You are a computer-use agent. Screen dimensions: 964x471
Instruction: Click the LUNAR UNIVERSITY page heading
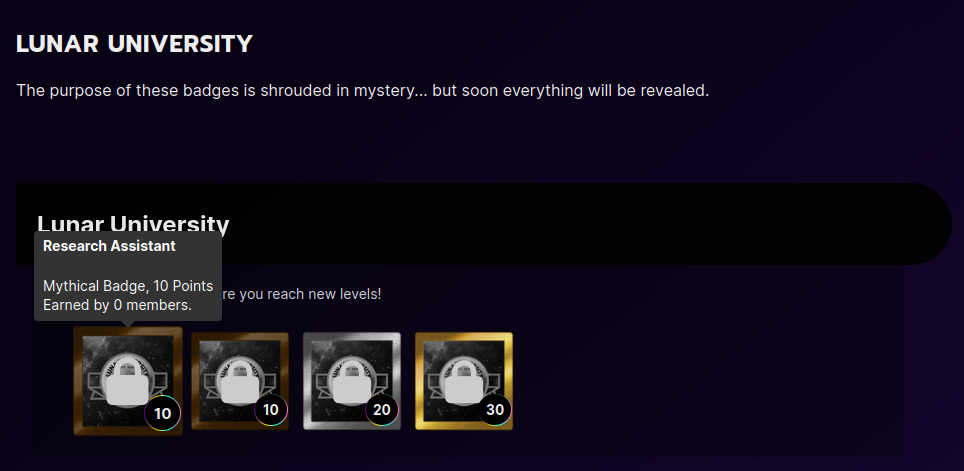pyautogui.click(x=135, y=44)
